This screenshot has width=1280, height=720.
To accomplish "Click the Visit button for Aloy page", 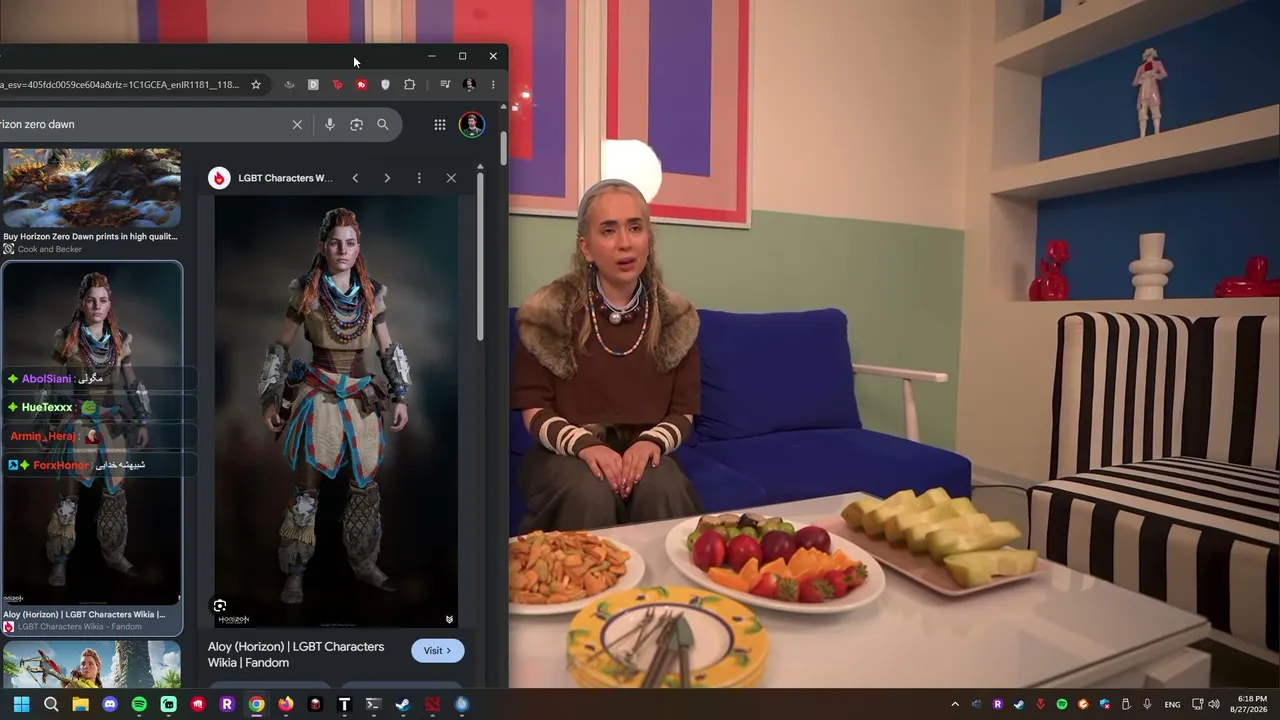I will [437, 650].
